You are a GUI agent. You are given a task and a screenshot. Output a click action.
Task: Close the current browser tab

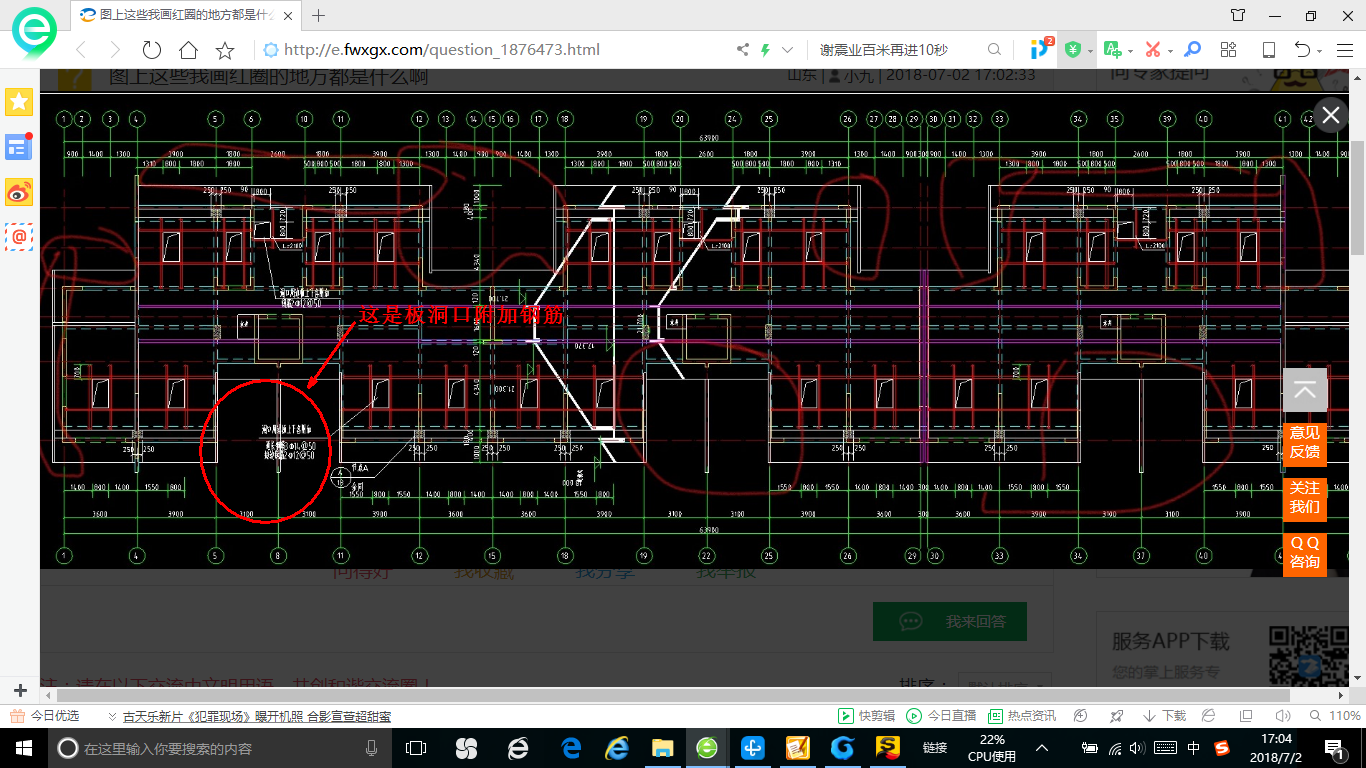(x=288, y=15)
